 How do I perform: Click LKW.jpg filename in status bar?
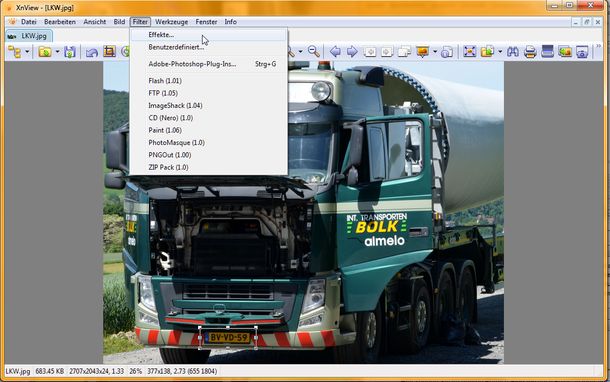click(18, 371)
